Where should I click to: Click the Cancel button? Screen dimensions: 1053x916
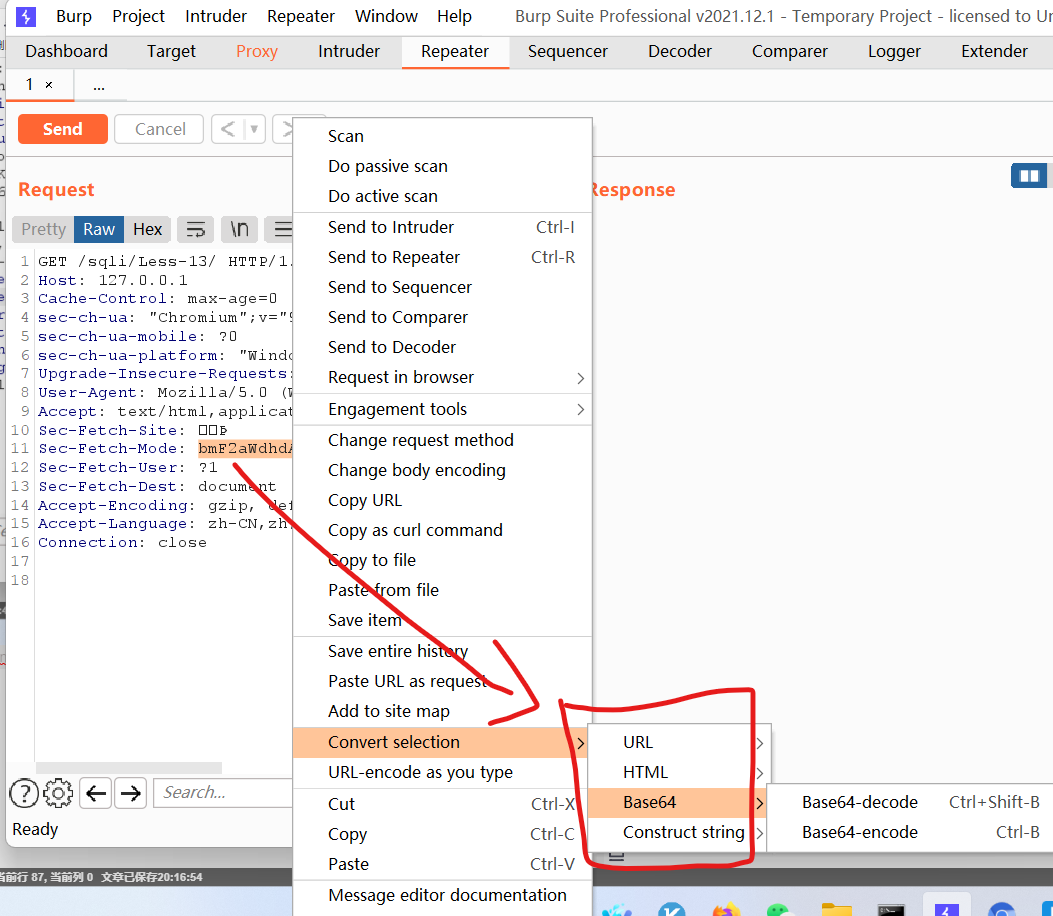tap(160, 129)
